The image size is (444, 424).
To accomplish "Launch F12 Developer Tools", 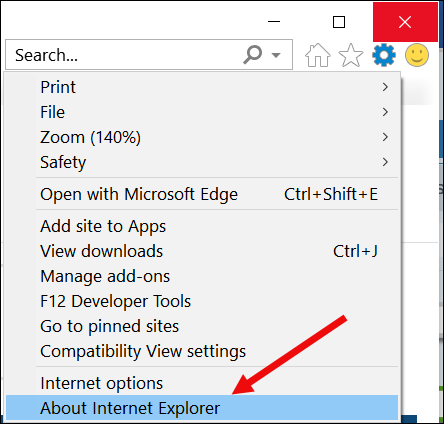I will 202,301.
